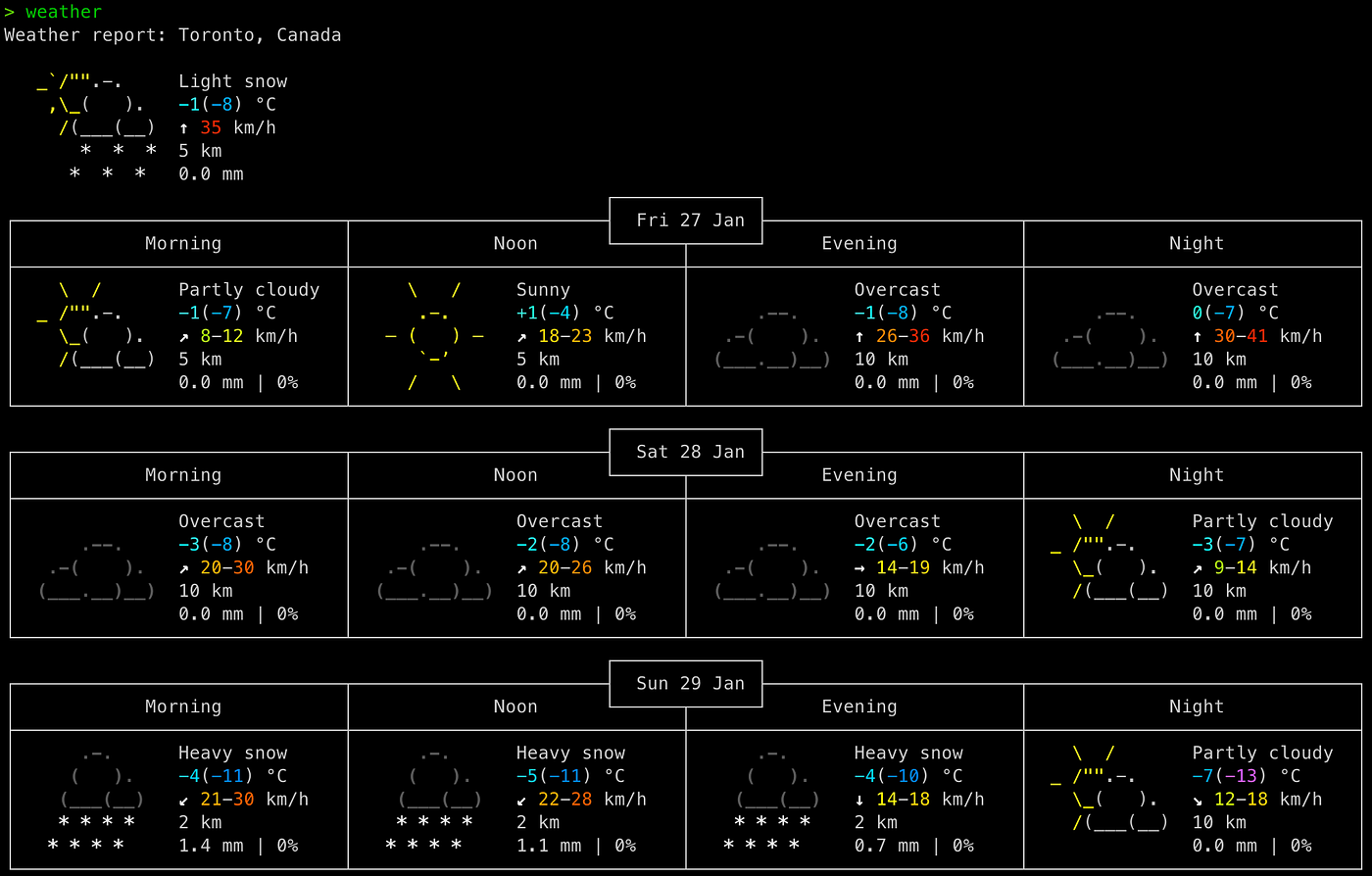This screenshot has height=876, width=1372.
Task: Click "Weather report: Toronto, Canada" line
Action: tap(172, 35)
